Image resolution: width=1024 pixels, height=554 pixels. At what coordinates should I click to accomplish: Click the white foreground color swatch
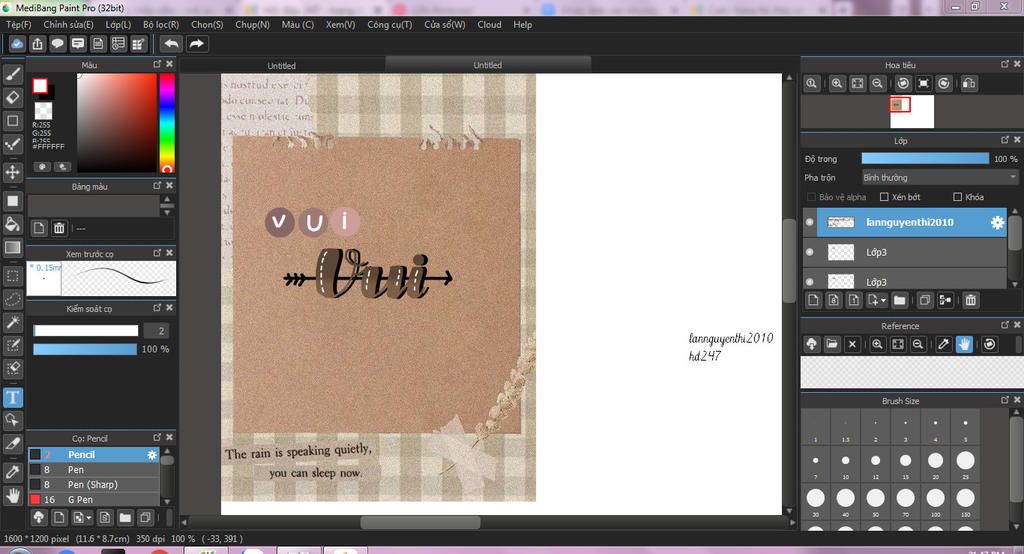click(40, 86)
